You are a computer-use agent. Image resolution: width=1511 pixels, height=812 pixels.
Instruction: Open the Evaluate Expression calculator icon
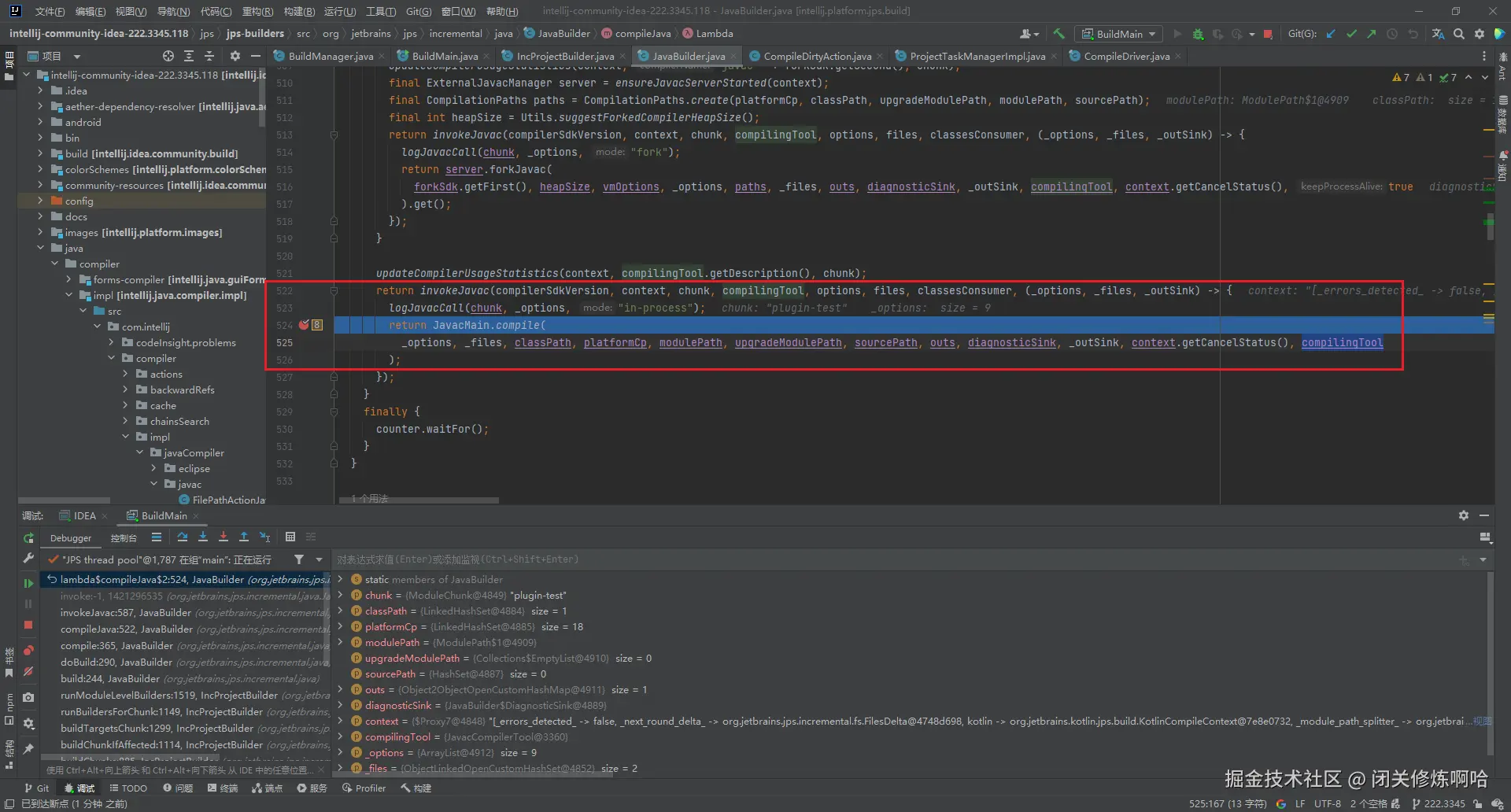click(x=290, y=537)
